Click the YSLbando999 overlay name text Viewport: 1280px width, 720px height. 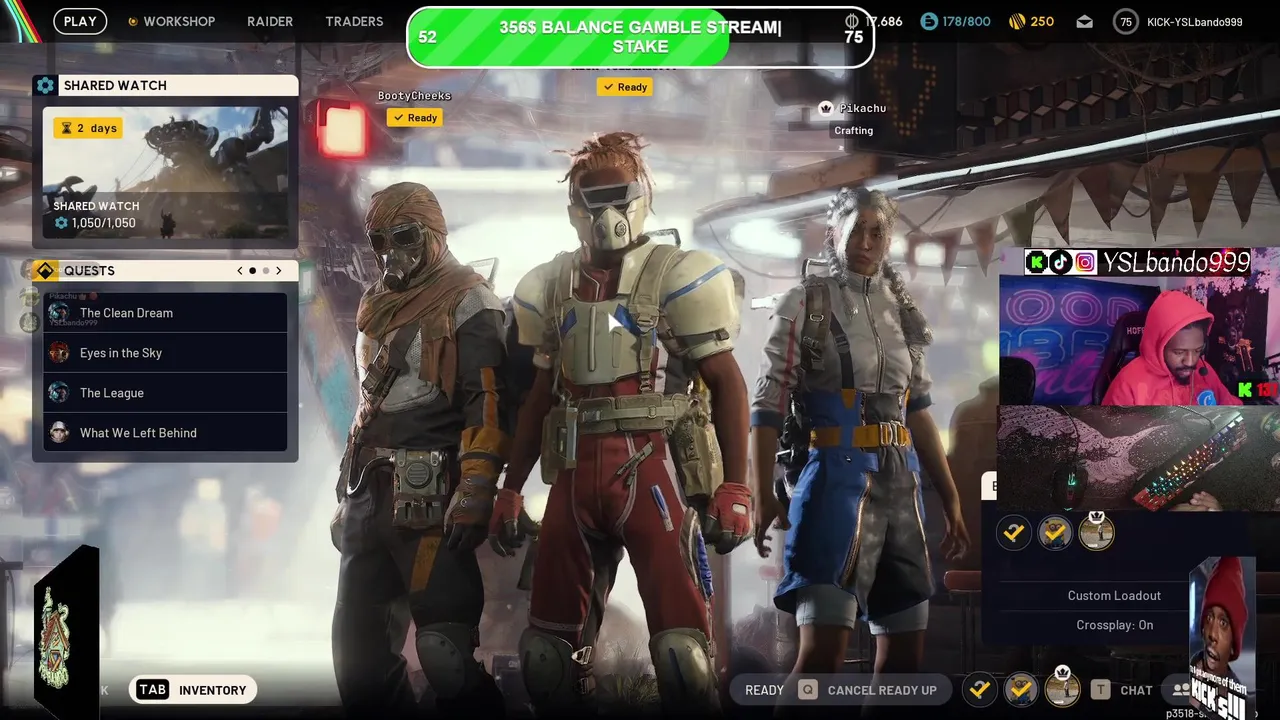(x=1175, y=262)
